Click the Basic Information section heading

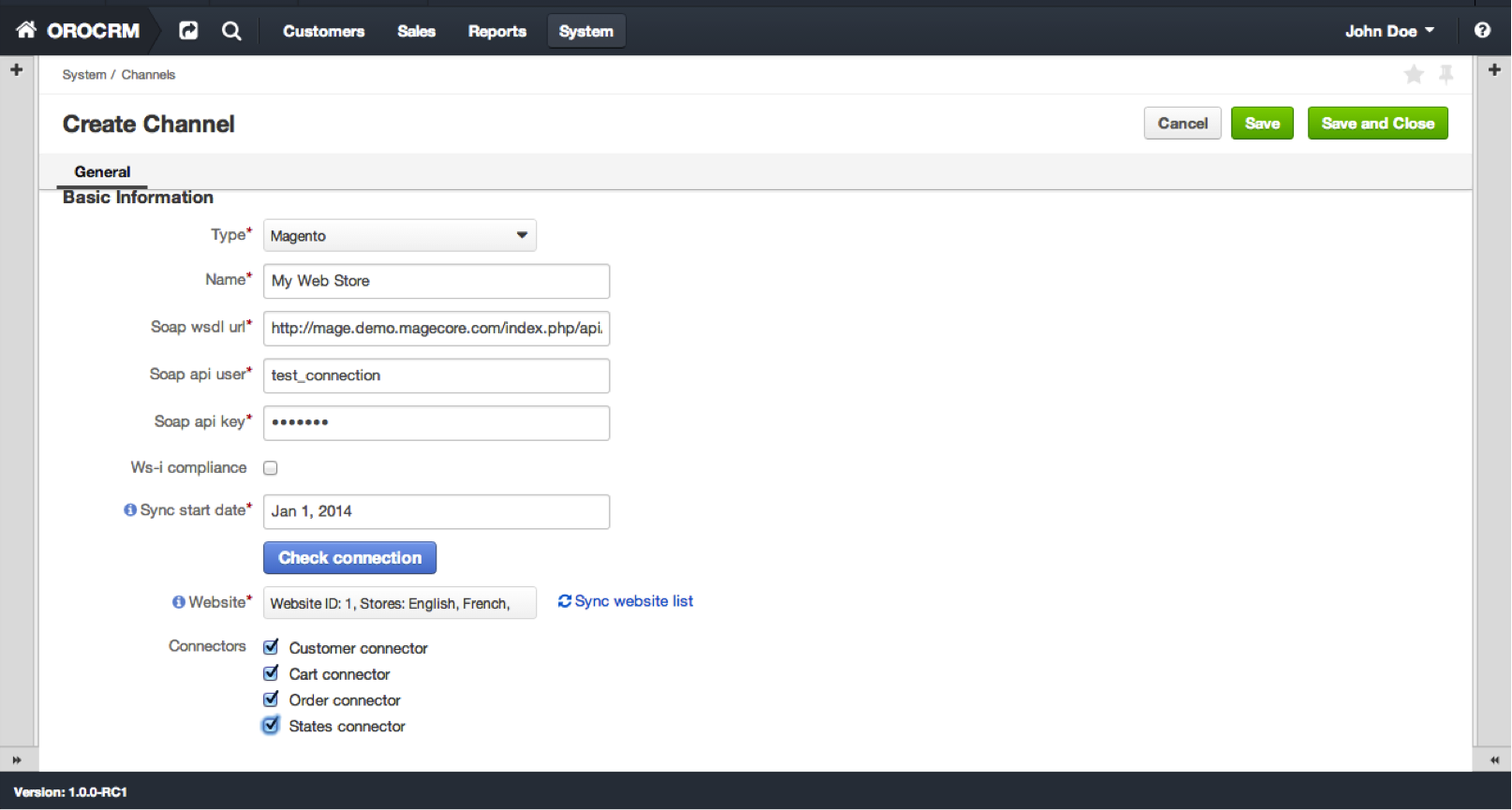138,198
